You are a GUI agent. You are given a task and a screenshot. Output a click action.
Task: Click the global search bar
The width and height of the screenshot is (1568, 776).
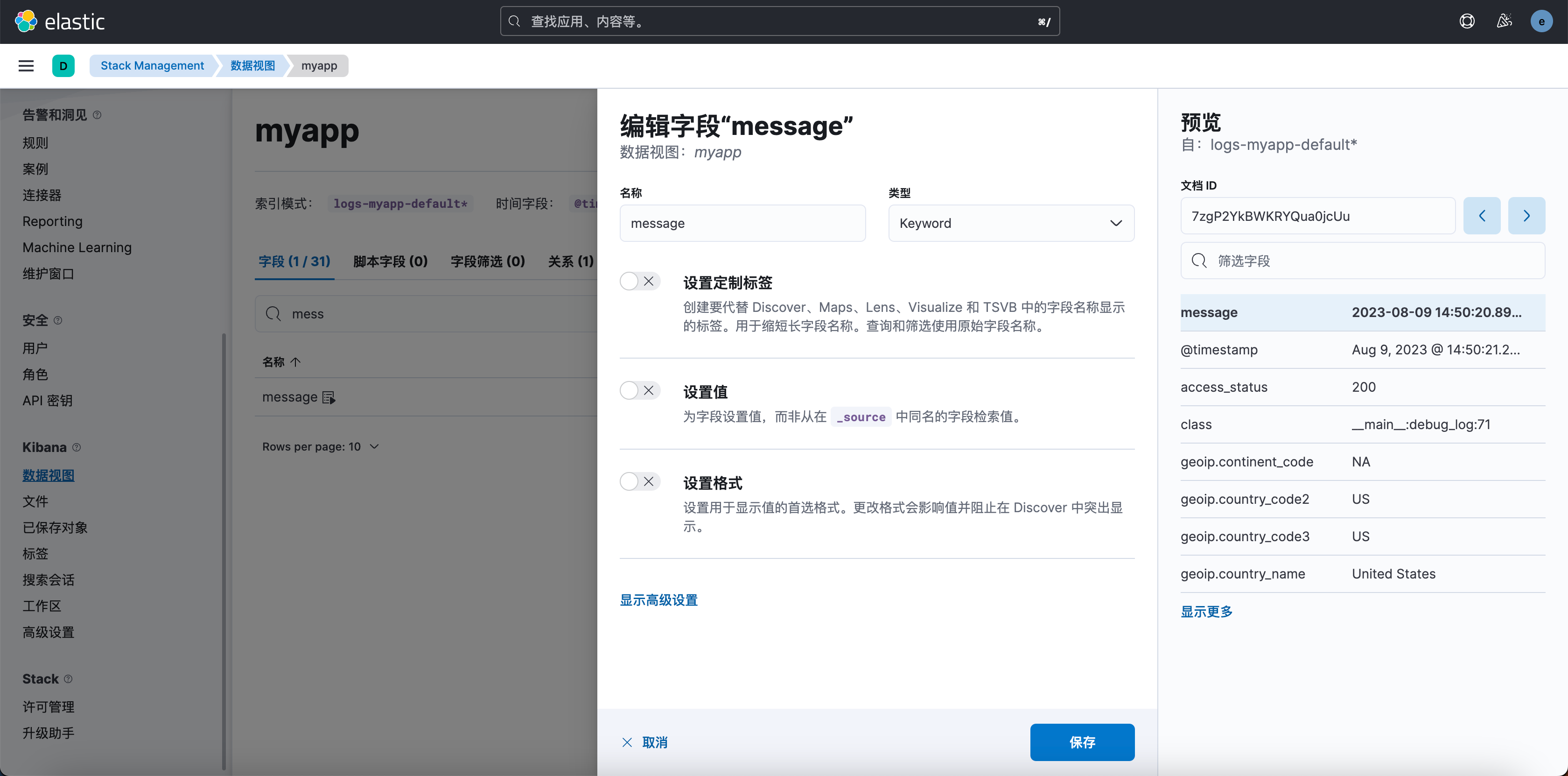coord(780,21)
